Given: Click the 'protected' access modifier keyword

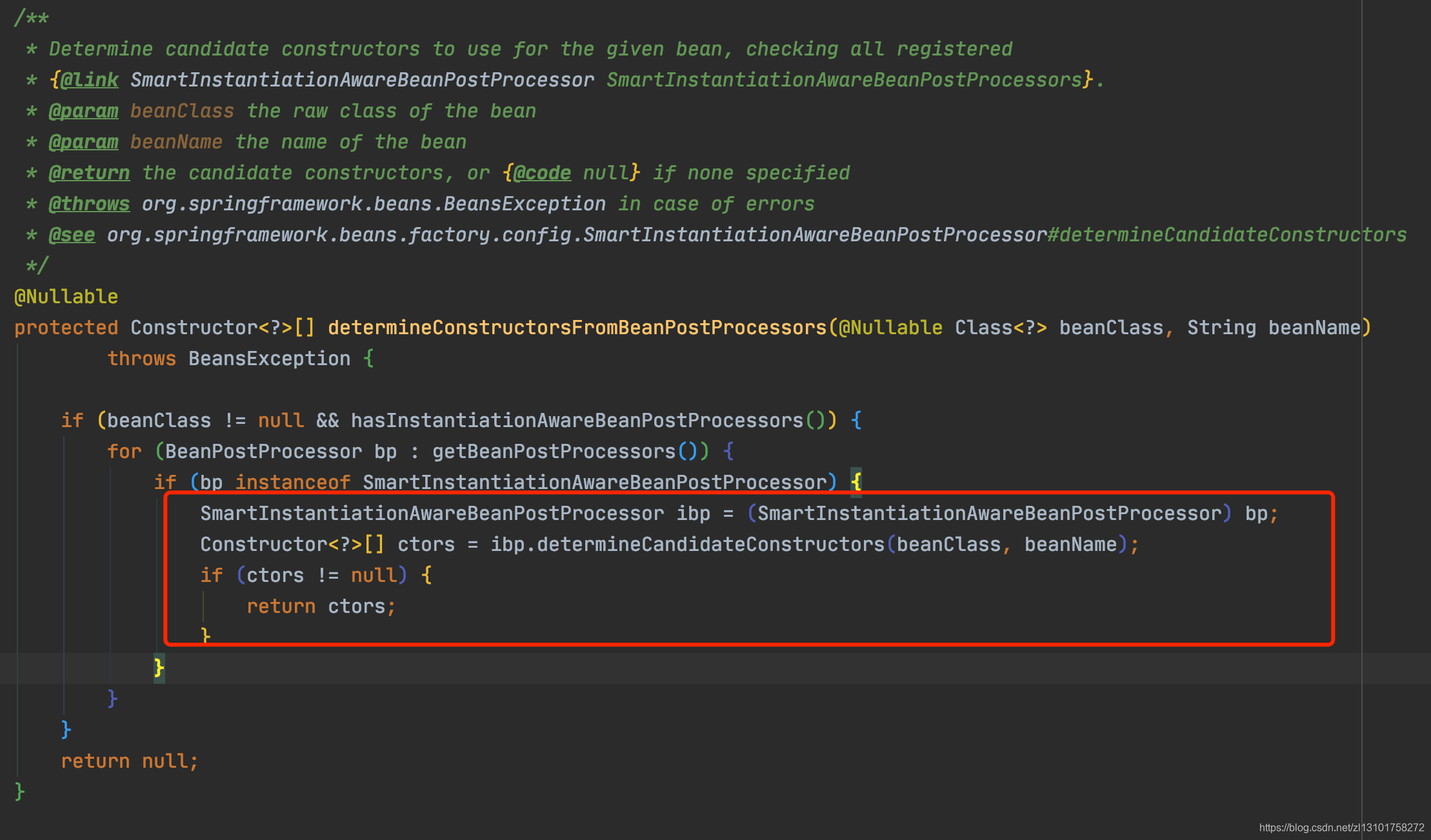Looking at the screenshot, I should [x=66, y=328].
